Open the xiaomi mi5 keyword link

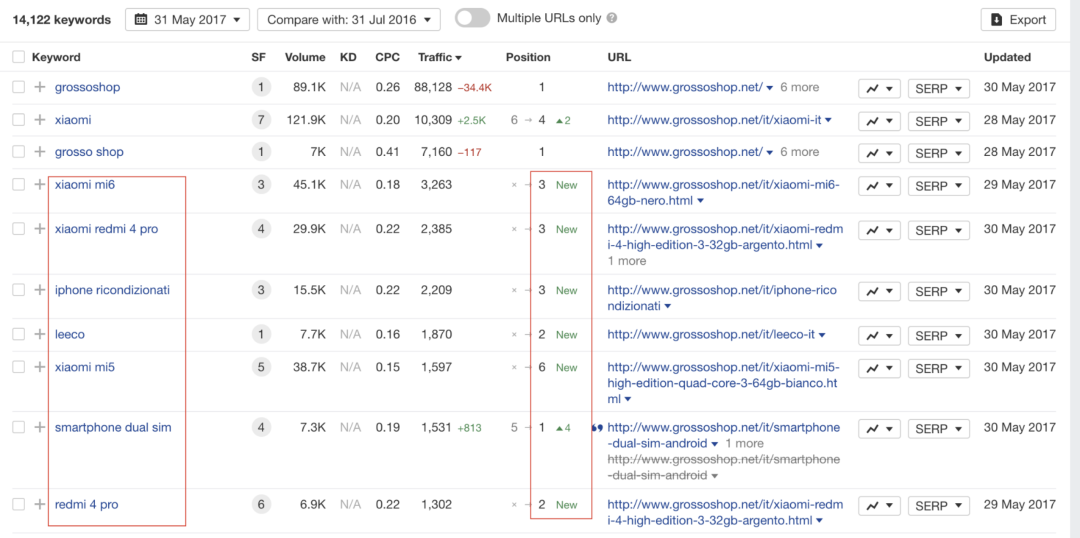coord(85,367)
